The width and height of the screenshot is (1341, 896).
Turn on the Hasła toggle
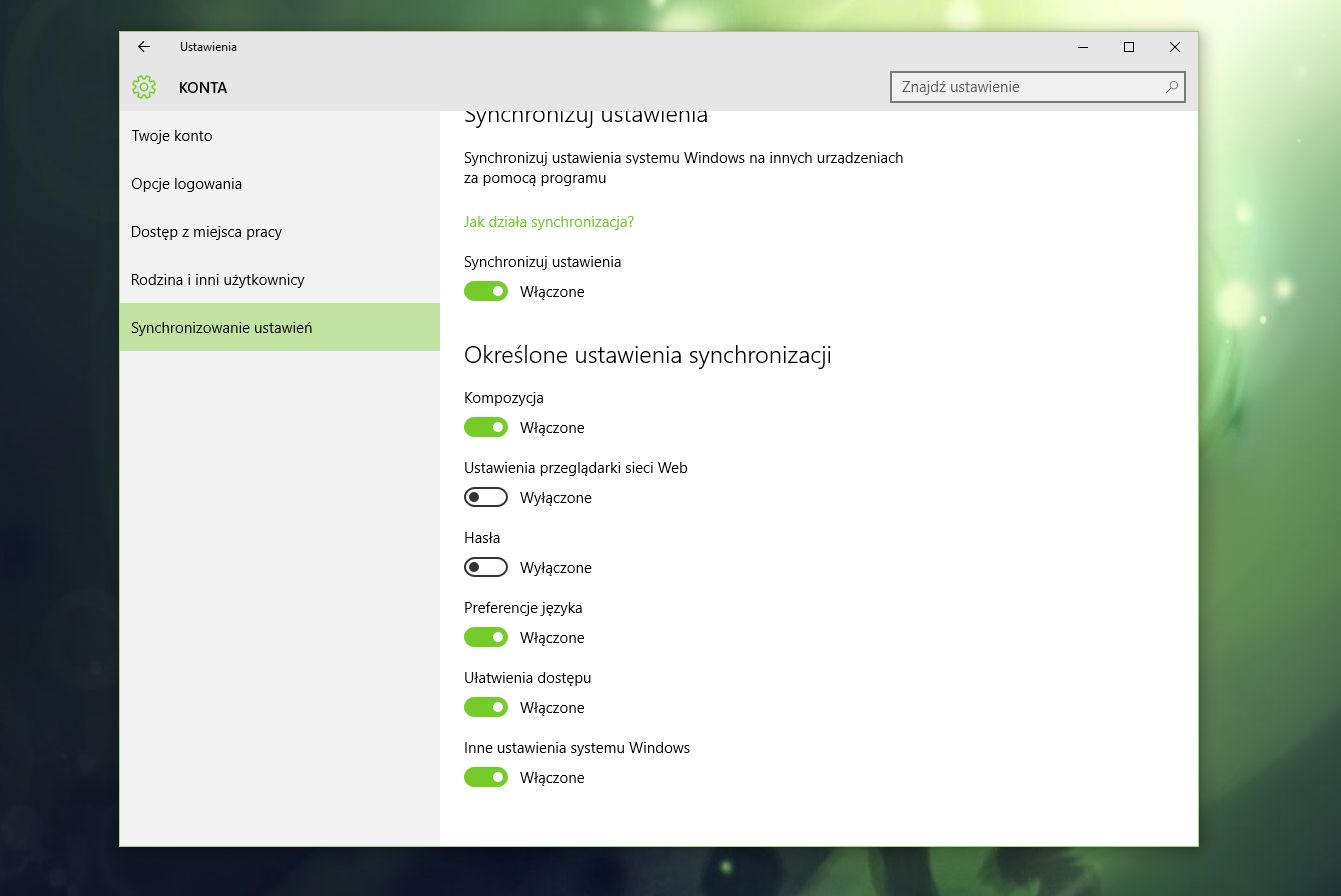[x=486, y=567]
